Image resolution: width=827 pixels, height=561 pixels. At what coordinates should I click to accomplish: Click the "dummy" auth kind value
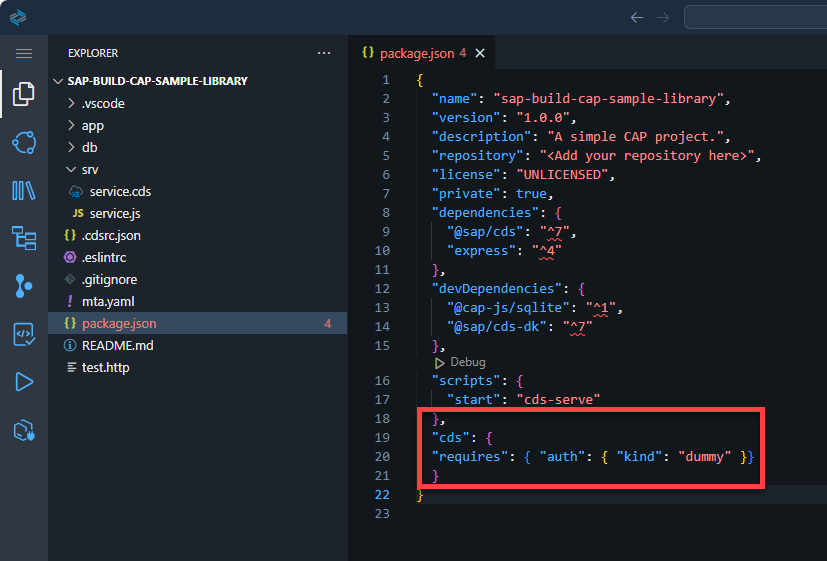pyautogui.click(x=705, y=457)
